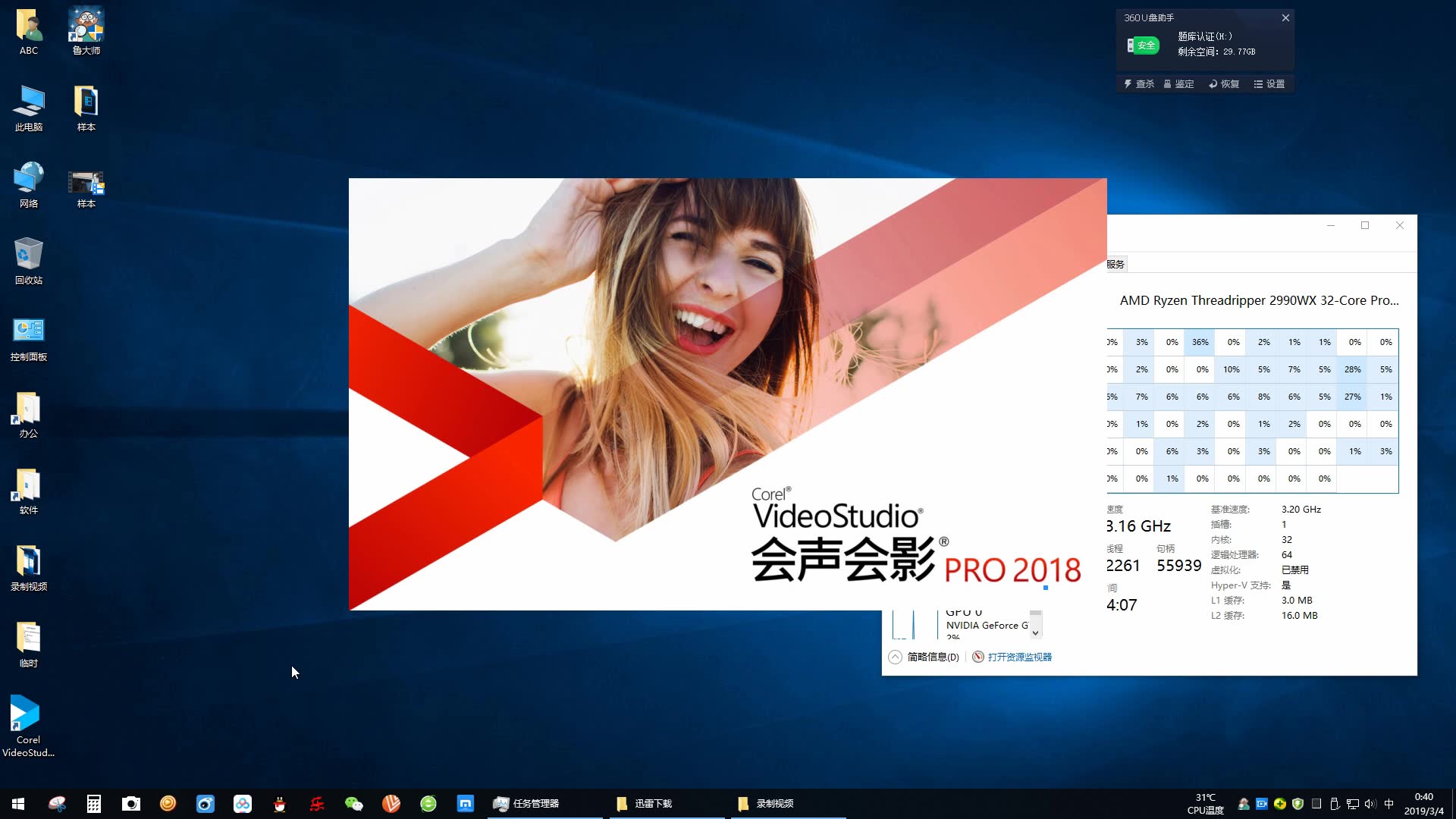Open the 软件 folder shortcut
Screen dimensions: 1456x819
click(x=29, y=491)
